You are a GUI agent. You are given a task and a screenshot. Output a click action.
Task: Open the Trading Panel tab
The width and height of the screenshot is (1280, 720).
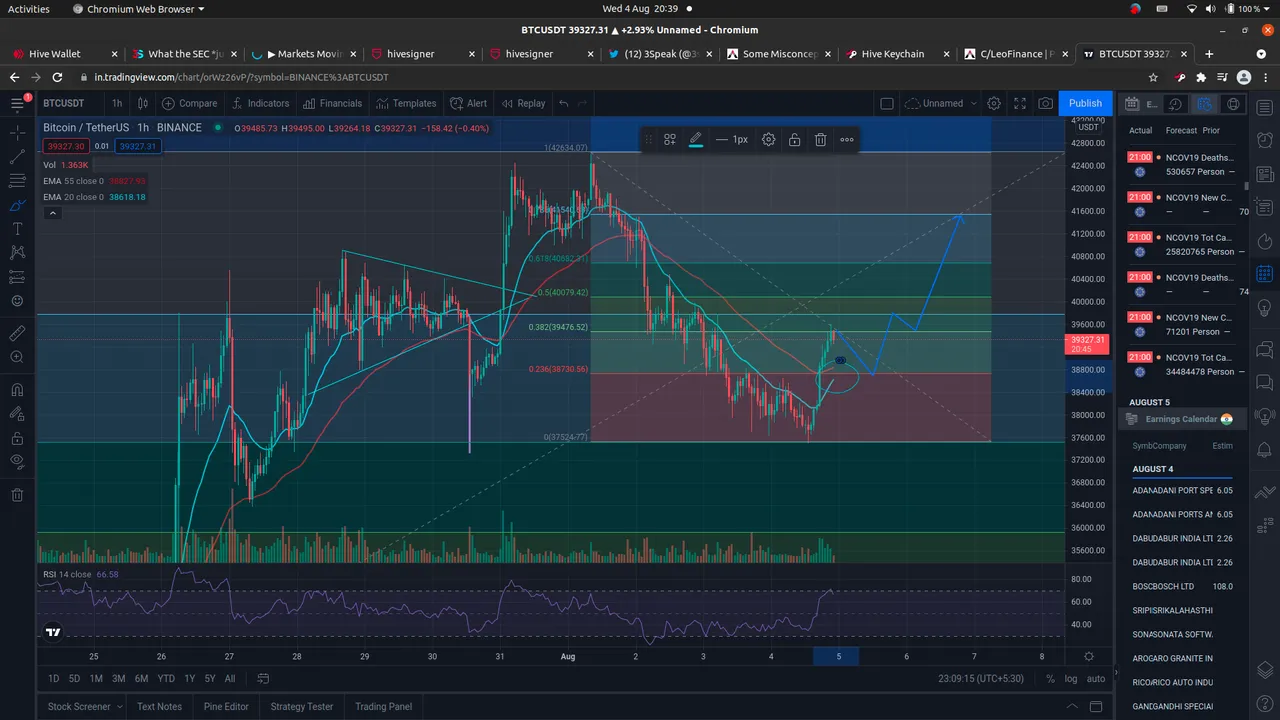pos(383,706)
